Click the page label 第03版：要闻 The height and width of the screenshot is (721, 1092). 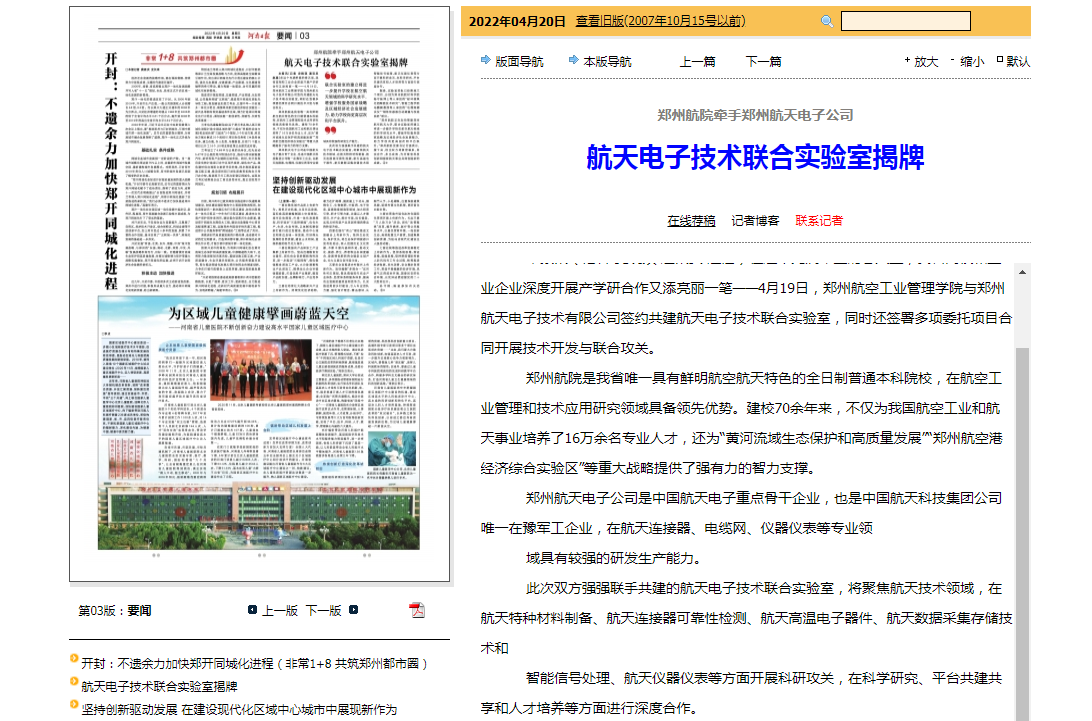(x=114, y=610)
